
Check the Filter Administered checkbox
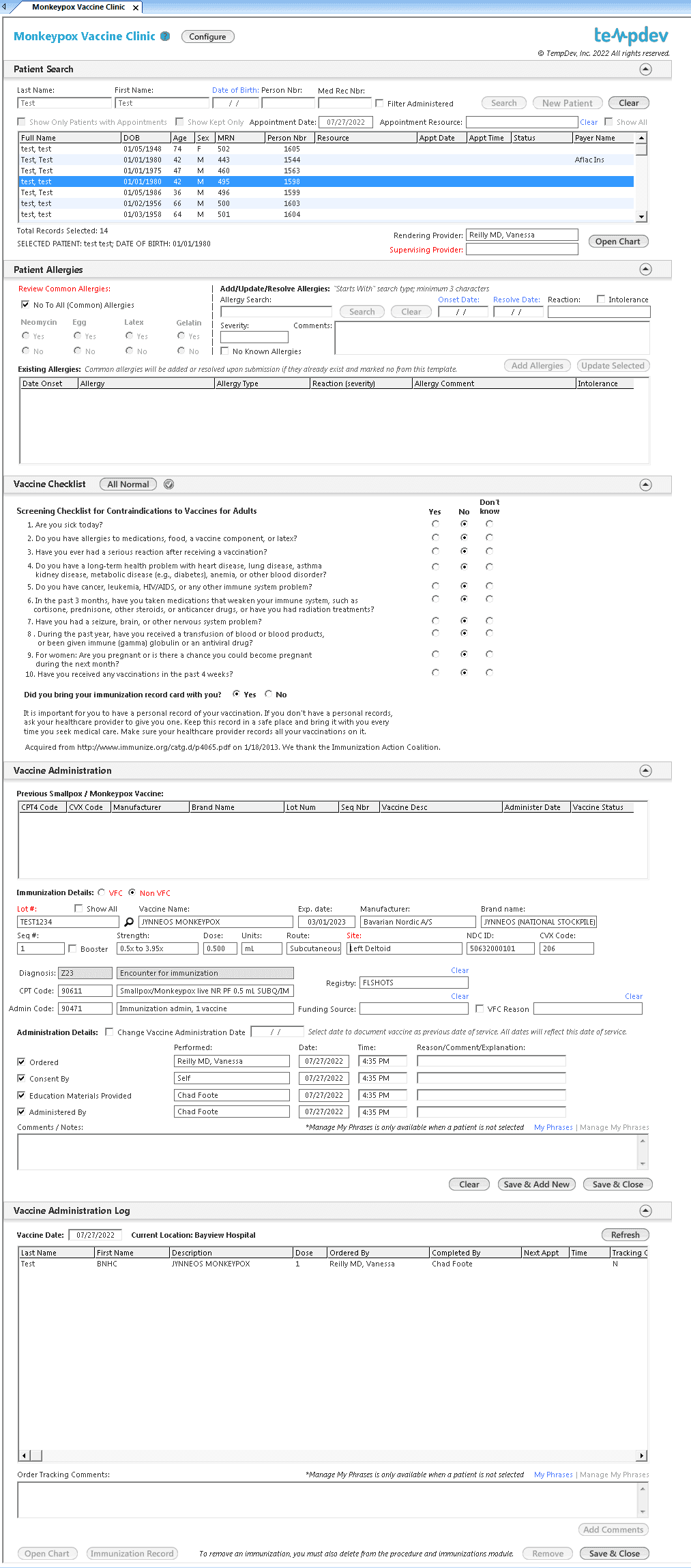tap(379, 104)
